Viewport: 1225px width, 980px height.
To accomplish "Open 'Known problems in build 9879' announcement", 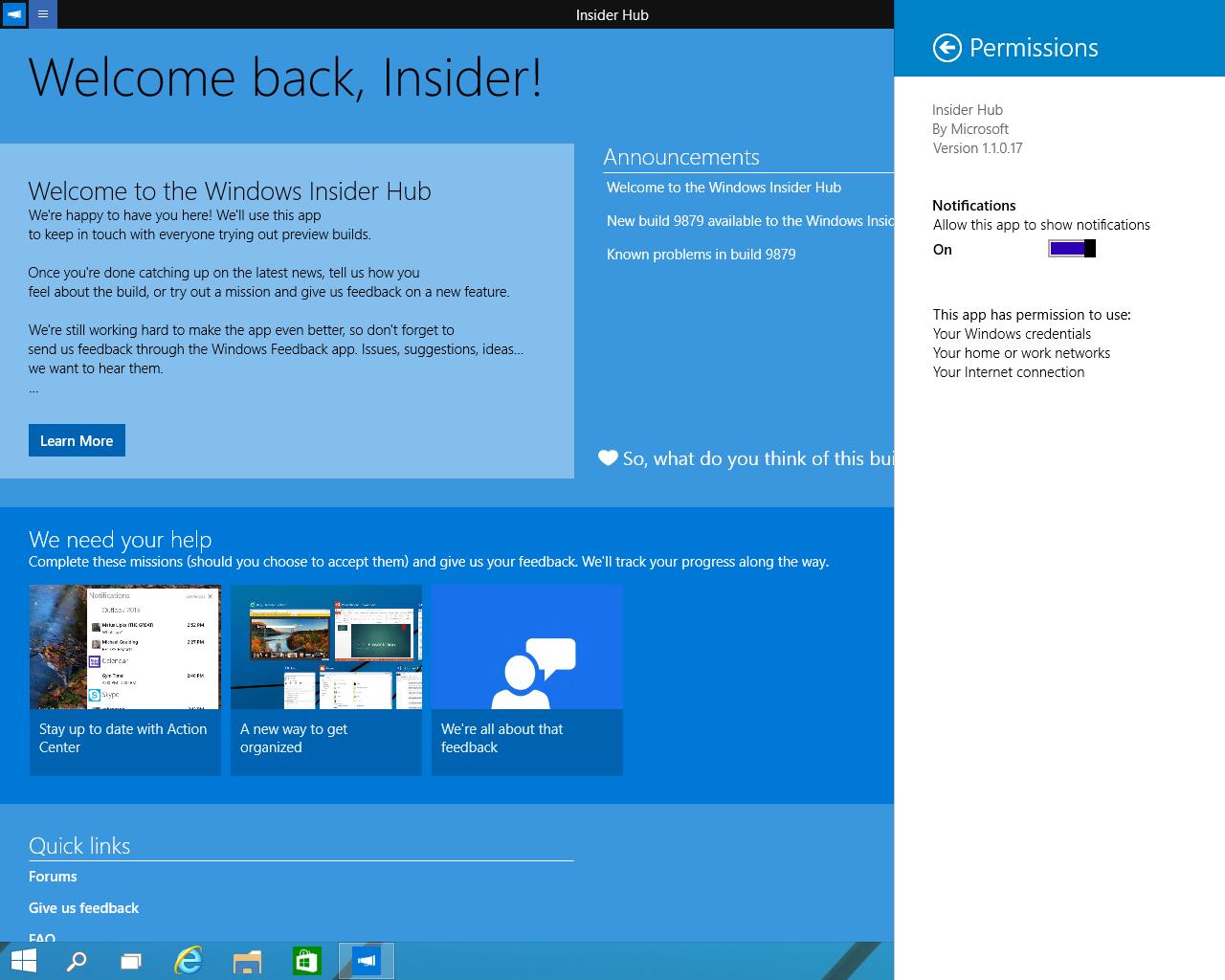I will [702, 255].
